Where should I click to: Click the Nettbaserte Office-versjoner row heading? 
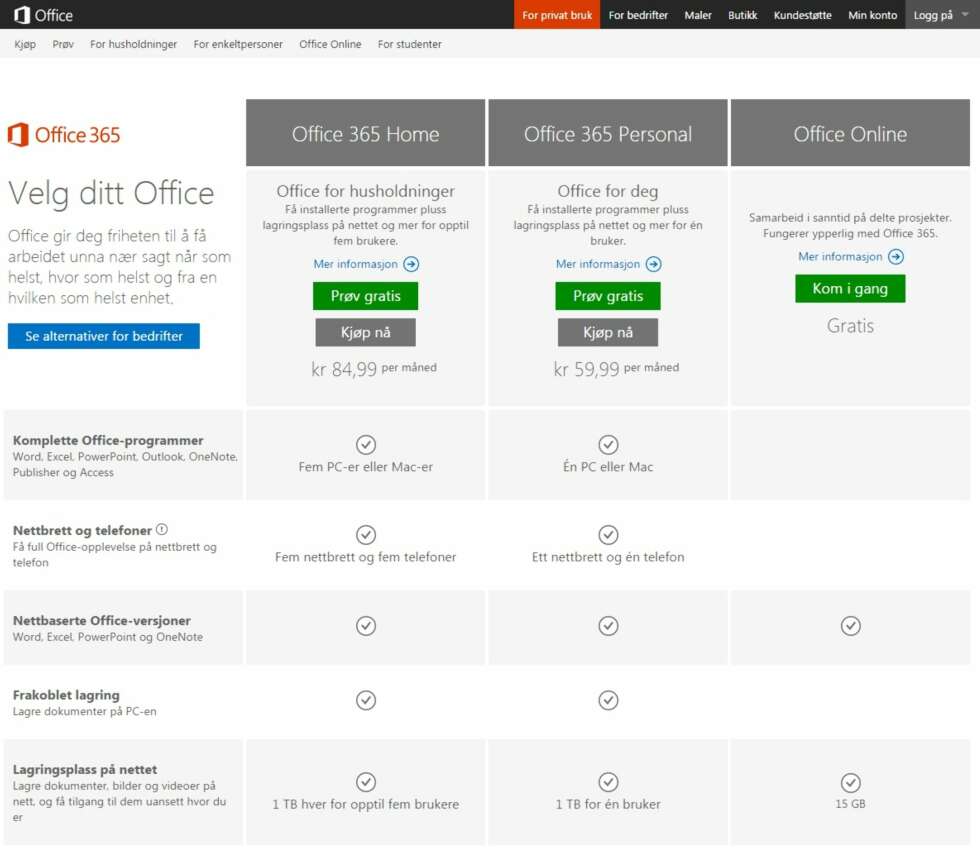102,621
